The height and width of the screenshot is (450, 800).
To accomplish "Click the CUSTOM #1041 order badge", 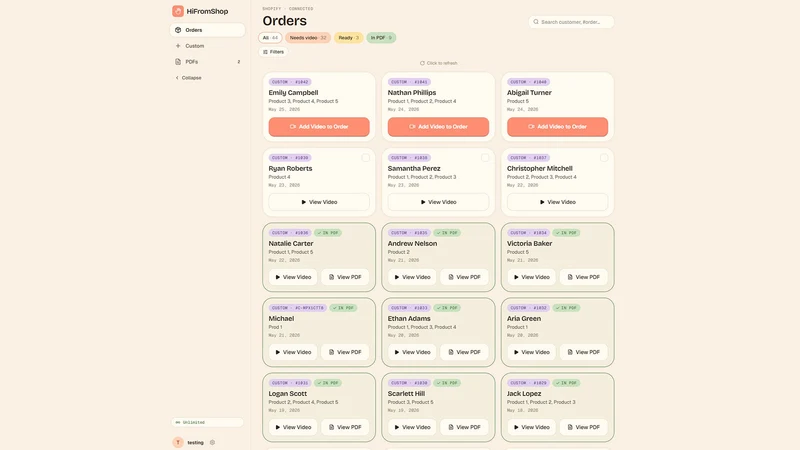I will (x=409, y=82).
